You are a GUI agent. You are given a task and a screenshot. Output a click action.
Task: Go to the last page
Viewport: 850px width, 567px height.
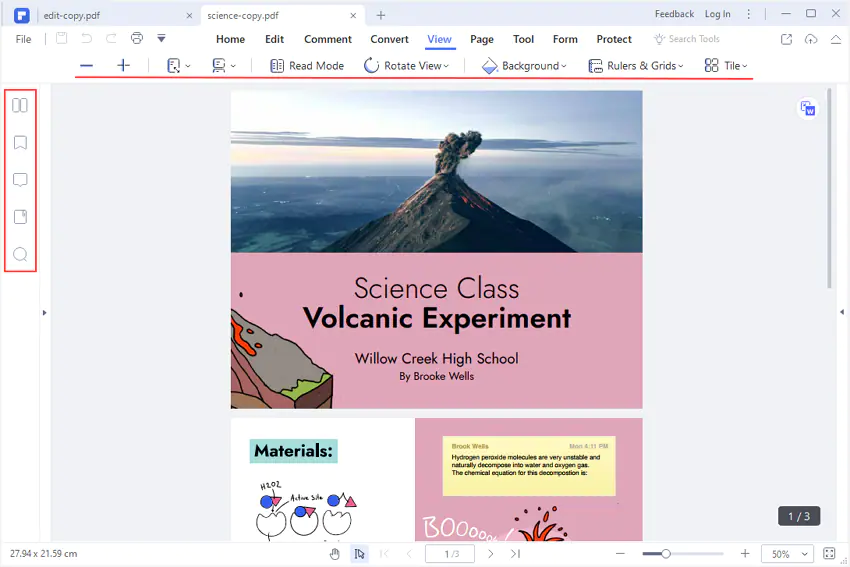coord(515,553)
